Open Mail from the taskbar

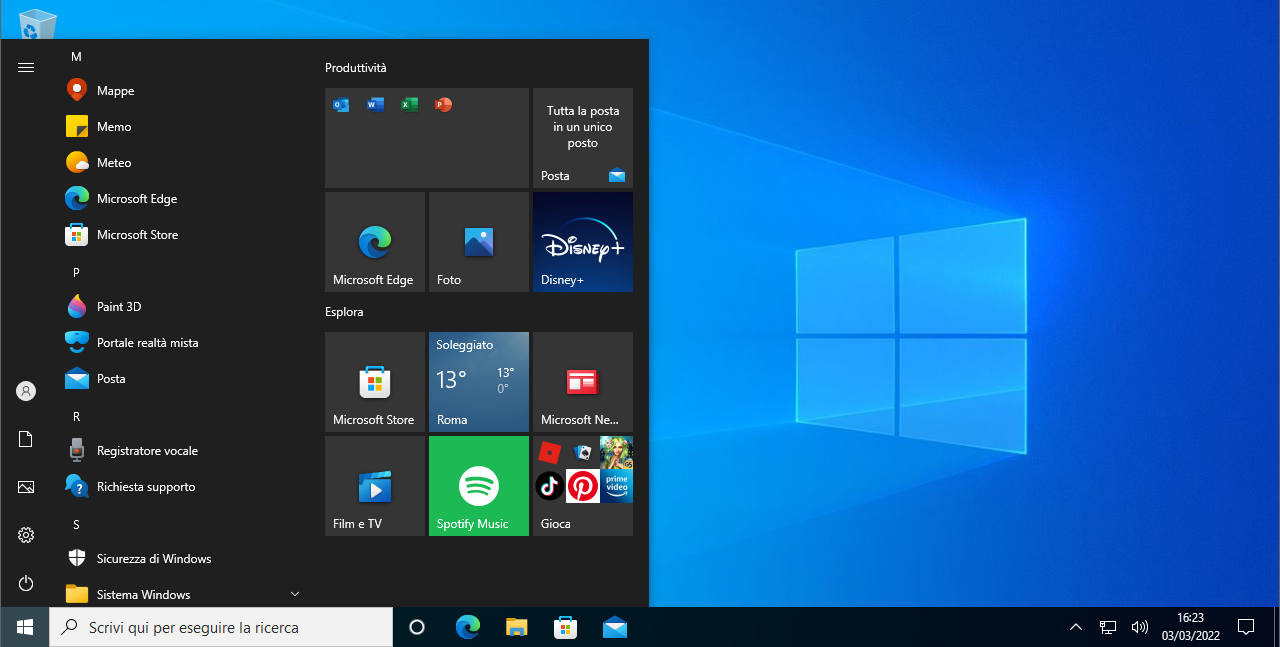[615, 627]
